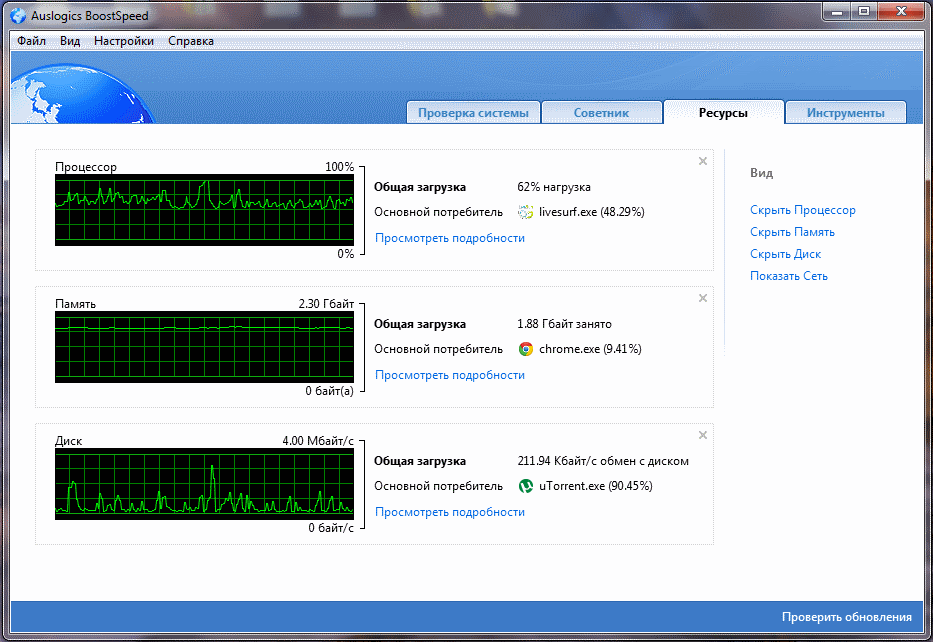This screenshot has width=933, height=642.
Task: Click Скрыть Память link
Action: (792, 232)
